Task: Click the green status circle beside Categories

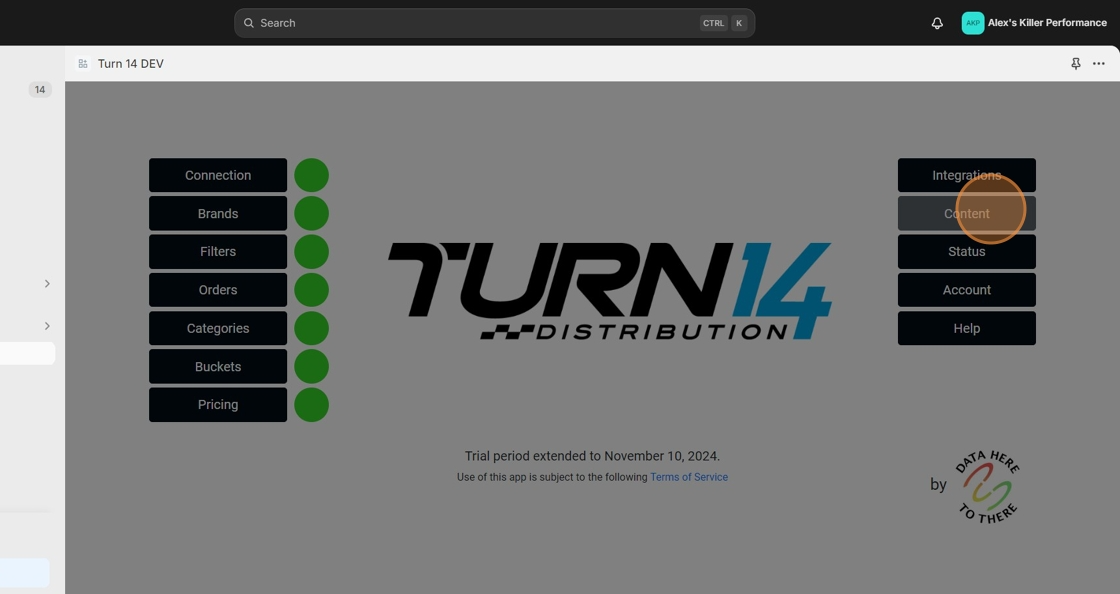Action: [x=311, y=328]
